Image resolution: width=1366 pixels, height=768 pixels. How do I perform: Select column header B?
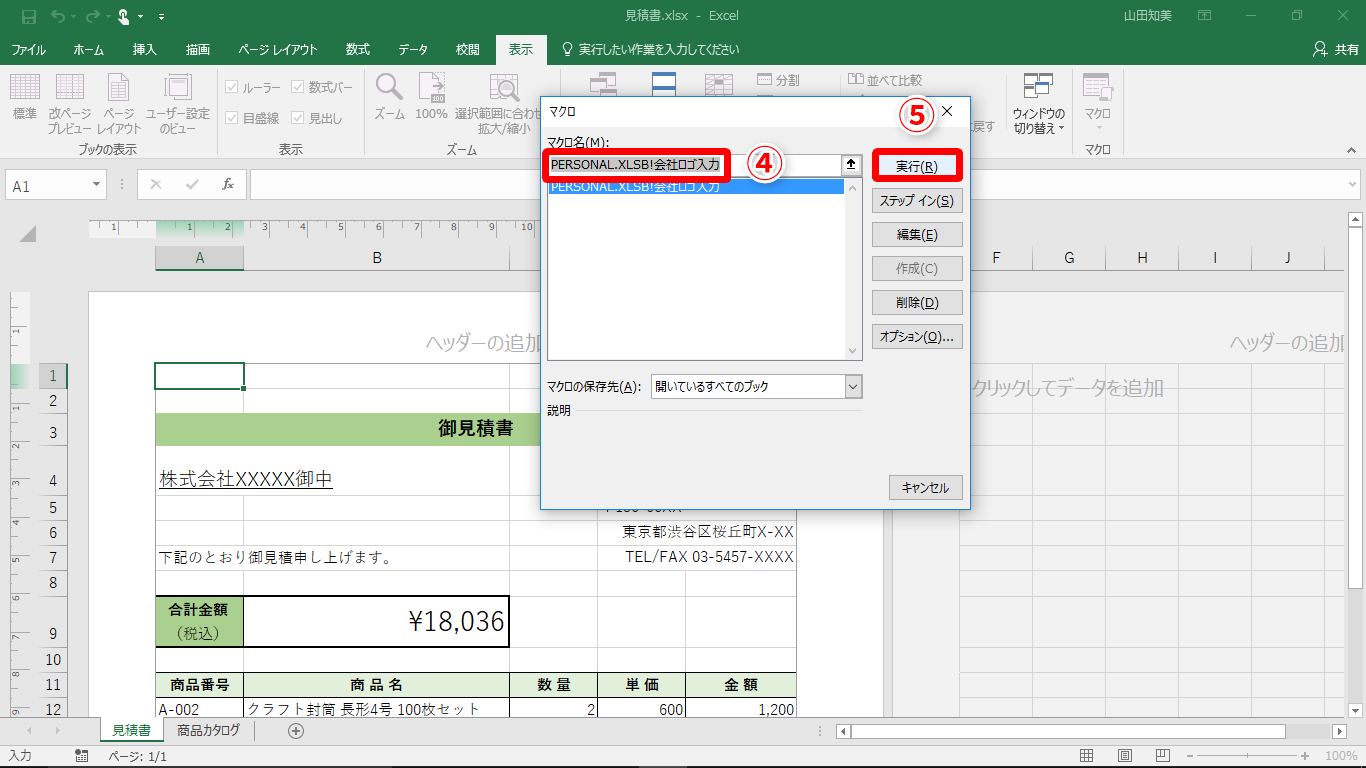tap(377, 258)
